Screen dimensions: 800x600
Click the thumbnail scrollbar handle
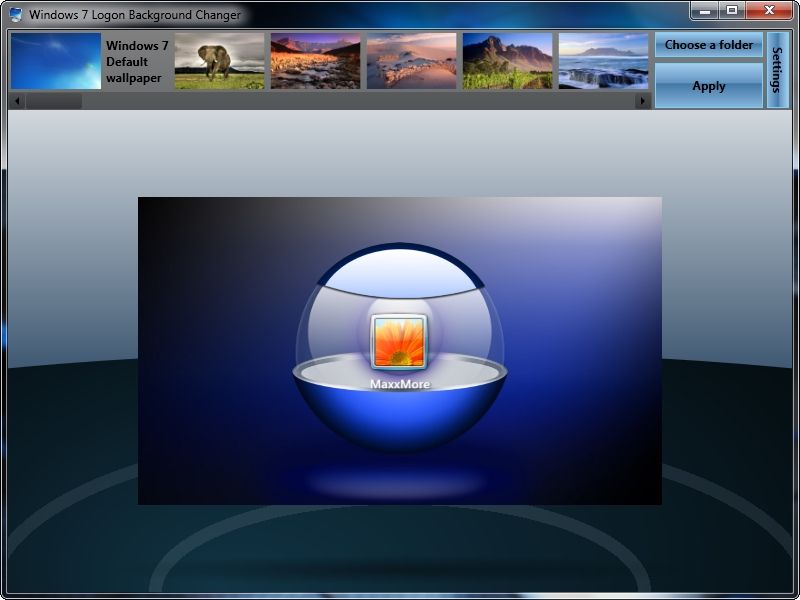click(x=54, y=101)
